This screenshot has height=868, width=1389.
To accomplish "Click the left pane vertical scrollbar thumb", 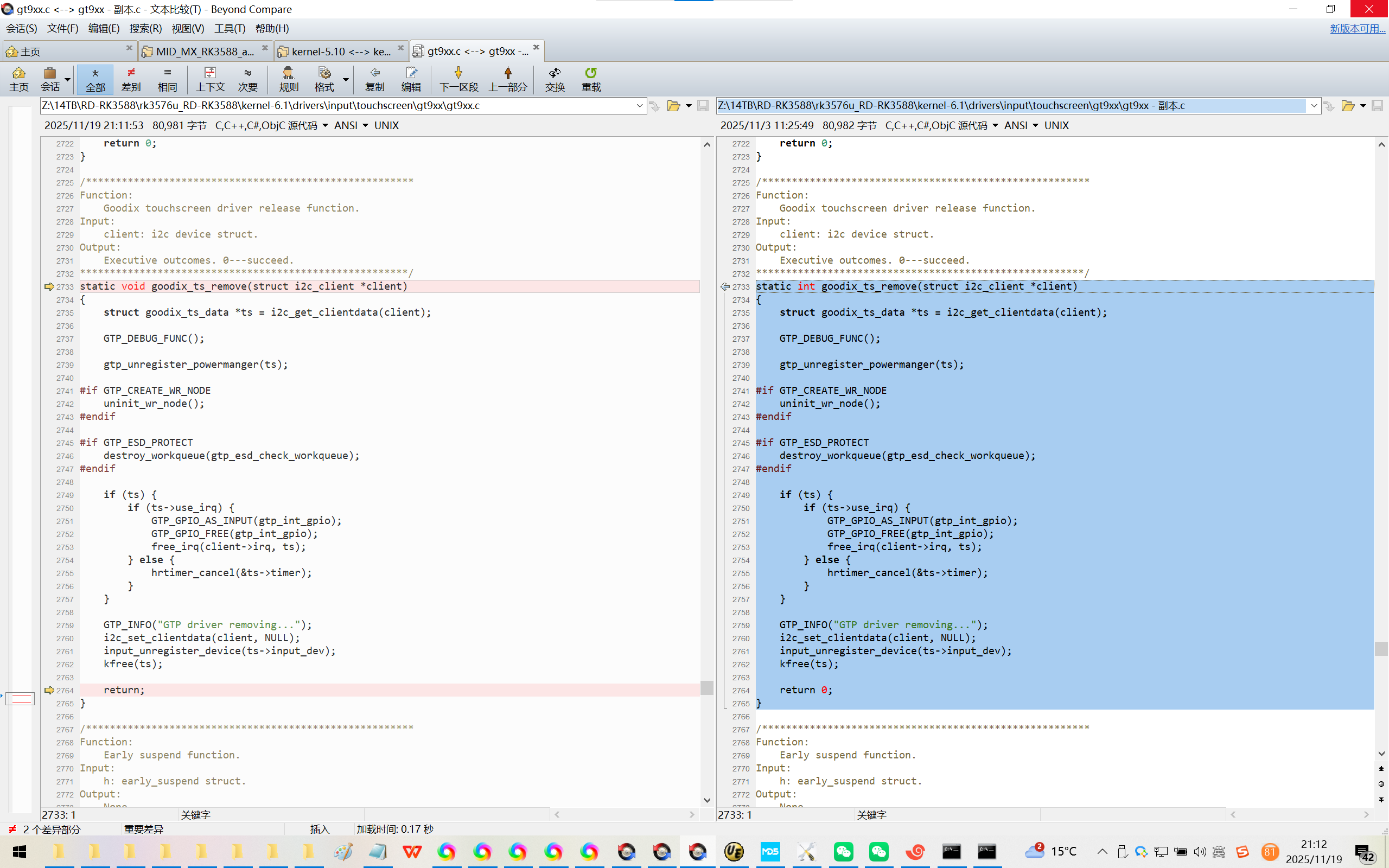I will pos(706,687).
